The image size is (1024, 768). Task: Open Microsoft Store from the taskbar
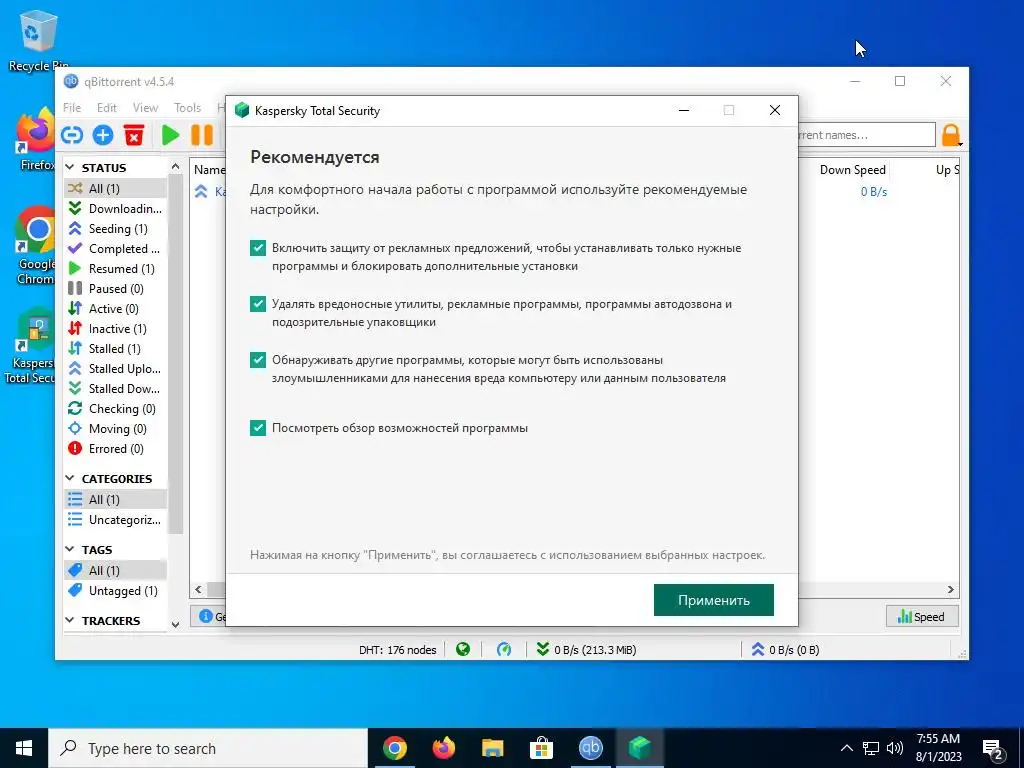[x=541, y=748]
